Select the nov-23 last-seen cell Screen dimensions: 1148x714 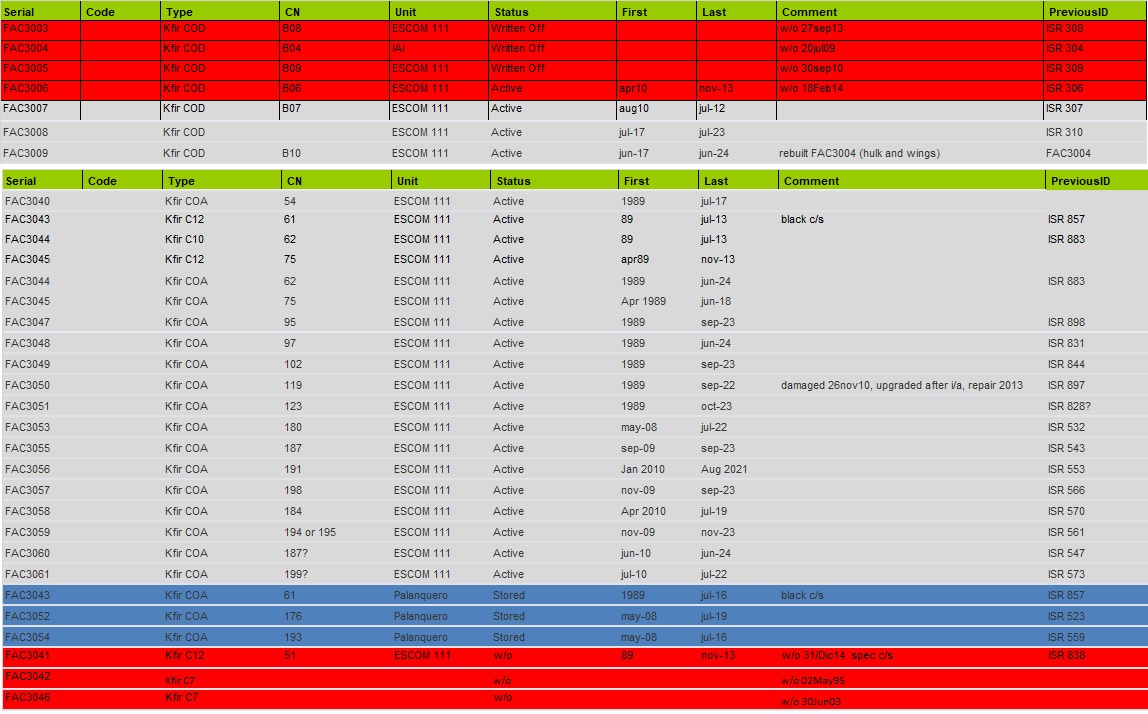point(718,532)
